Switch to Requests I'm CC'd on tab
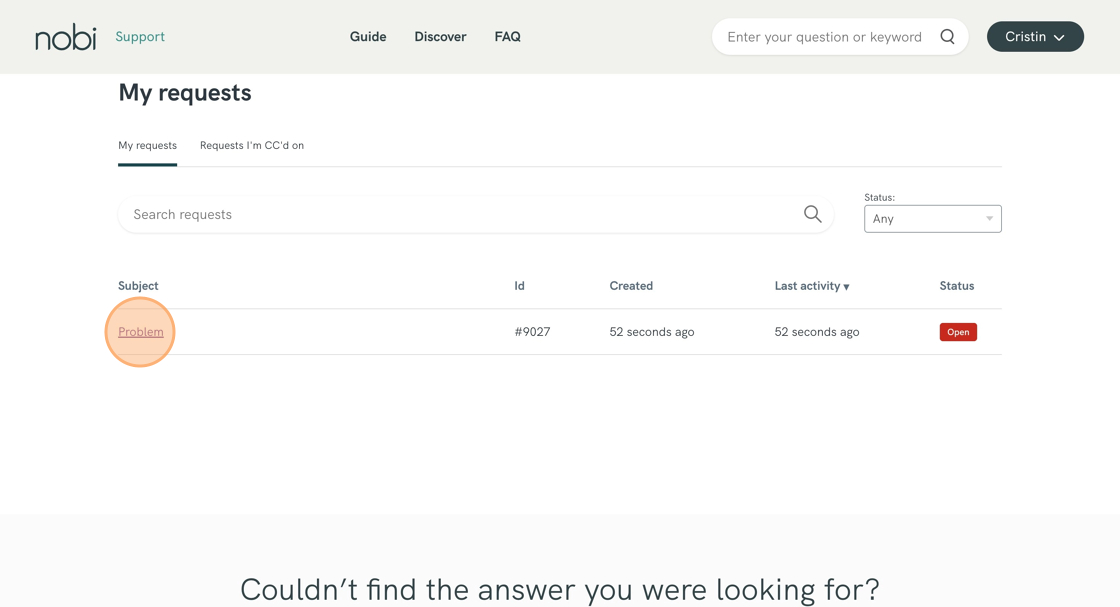The height and width of the screenshot is (607, 1120). click(x=251, y=146)
